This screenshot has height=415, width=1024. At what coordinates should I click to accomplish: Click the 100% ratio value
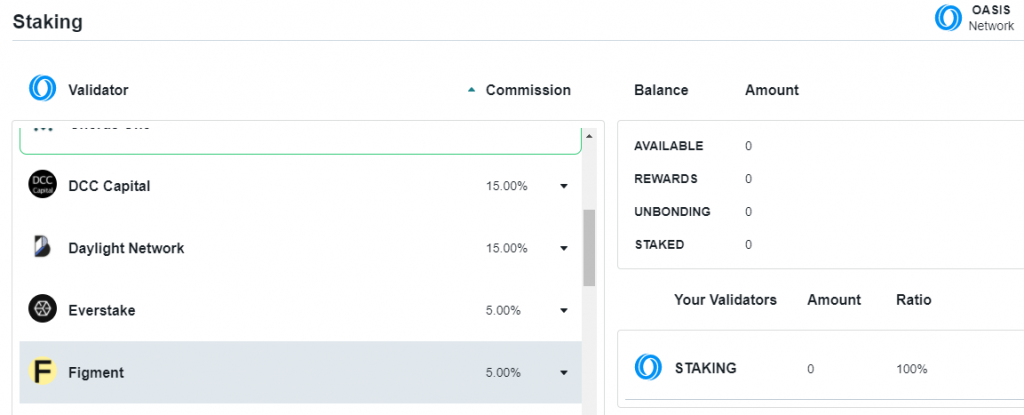[x=912, y=369]
